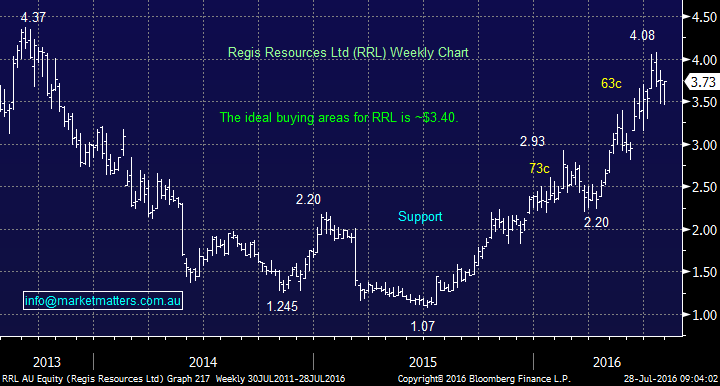Click the 2.20 label below 2016 low
This screenshot has height=386, width=720.
coord(596,223)
